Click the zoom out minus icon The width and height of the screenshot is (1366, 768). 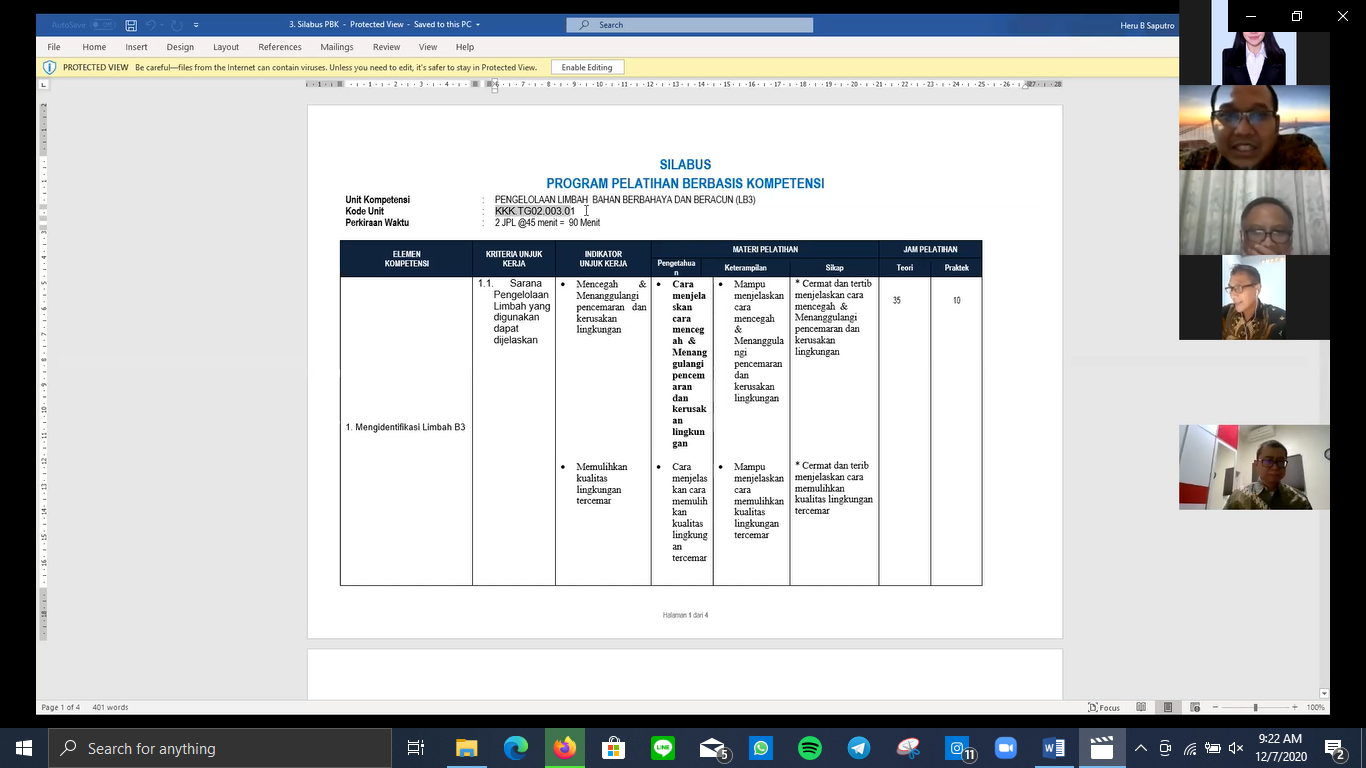click(x=1217, y=707)
